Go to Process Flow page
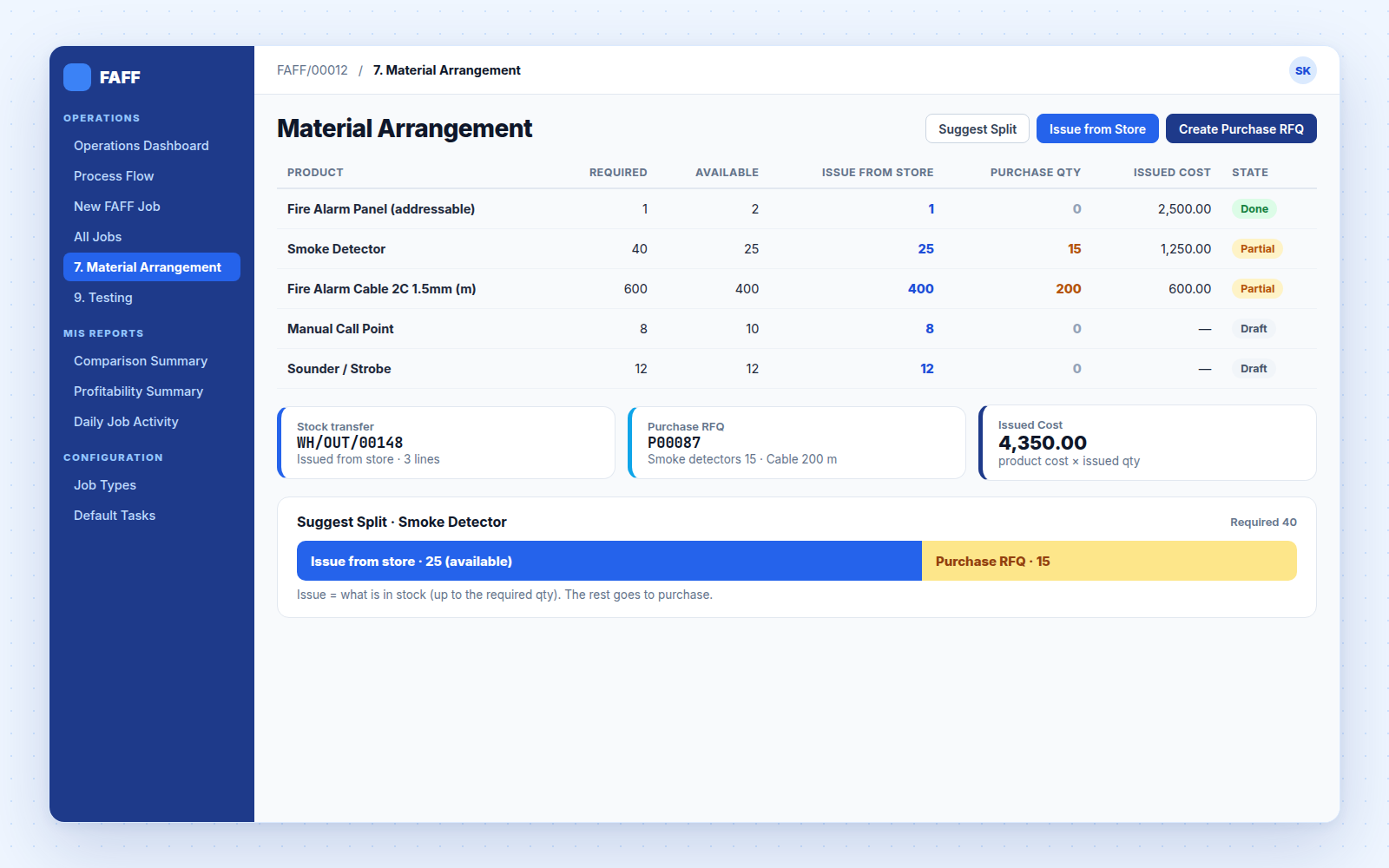 click(152, 176)
